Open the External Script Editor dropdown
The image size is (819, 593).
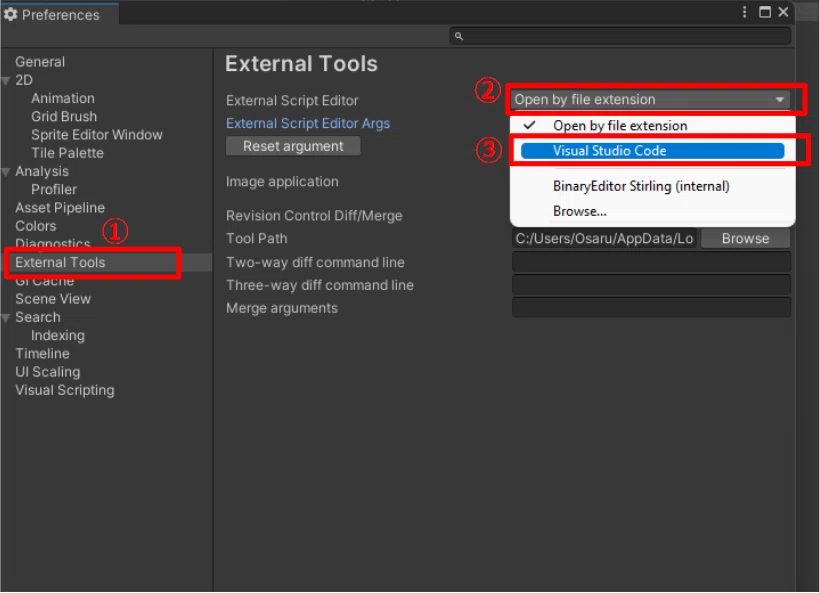click(x=651, y=99)
